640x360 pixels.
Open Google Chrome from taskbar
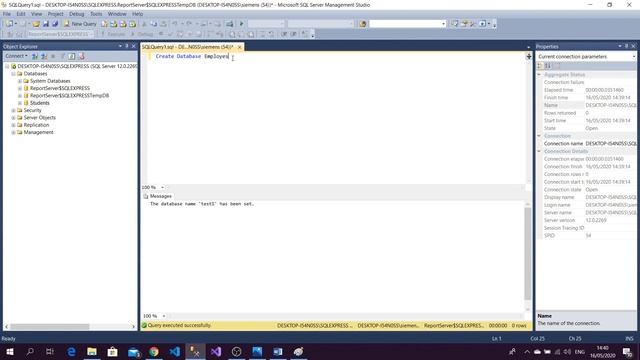154,351
